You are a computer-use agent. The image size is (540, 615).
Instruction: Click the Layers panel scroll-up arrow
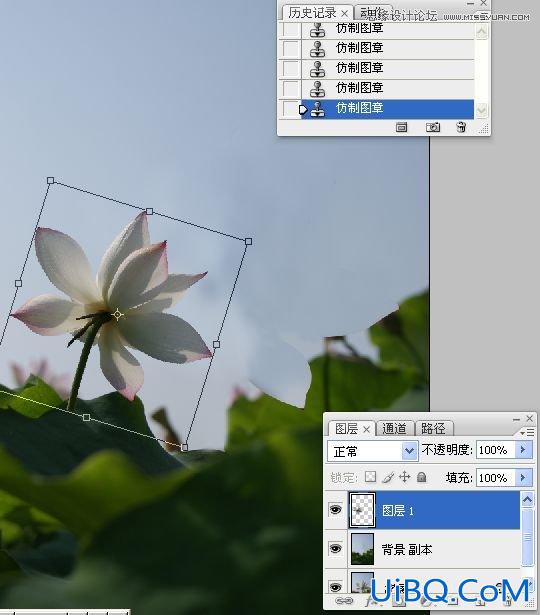[x=527, y=499]
